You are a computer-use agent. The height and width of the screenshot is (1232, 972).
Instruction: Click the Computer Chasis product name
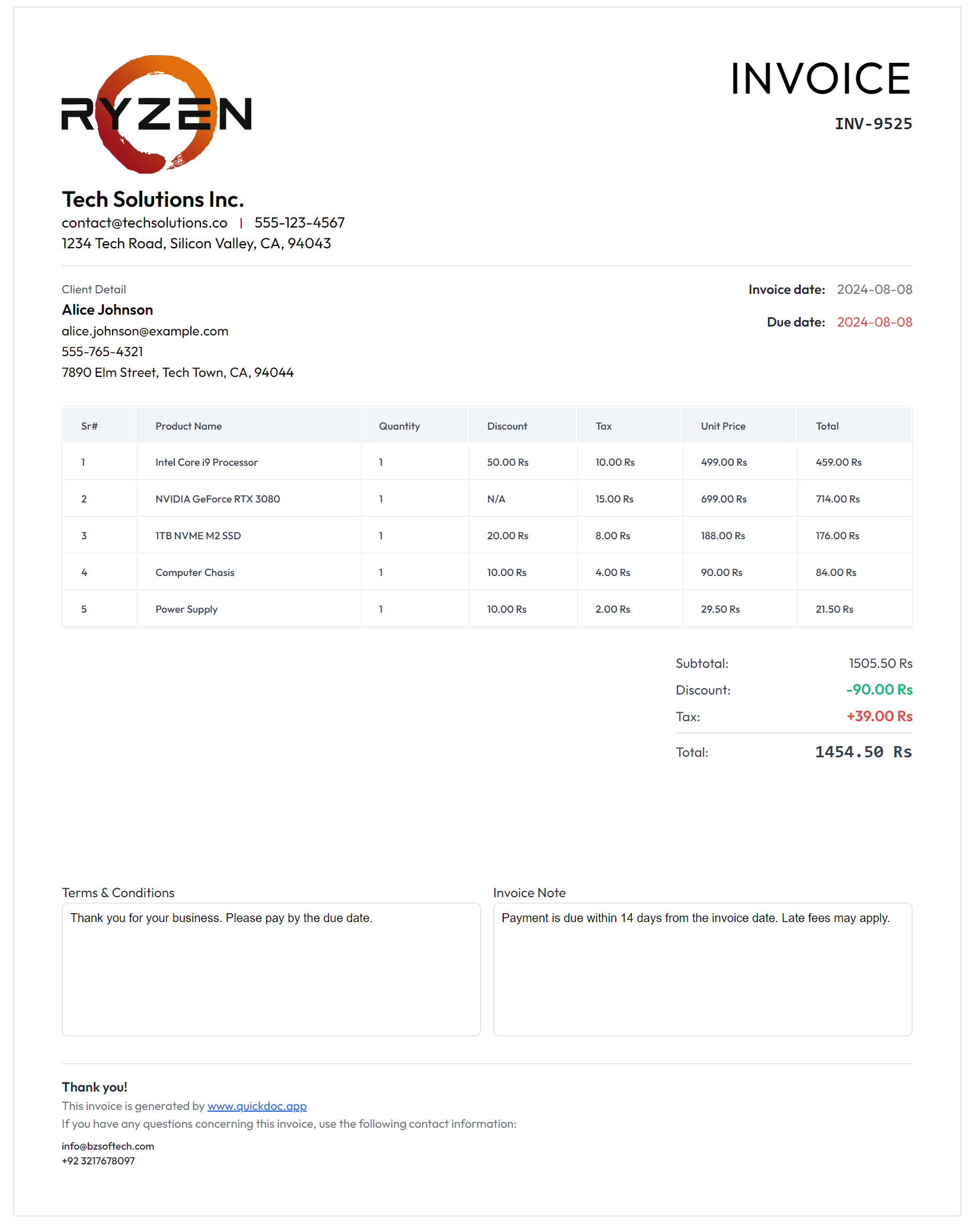click(x=194, y=572)
